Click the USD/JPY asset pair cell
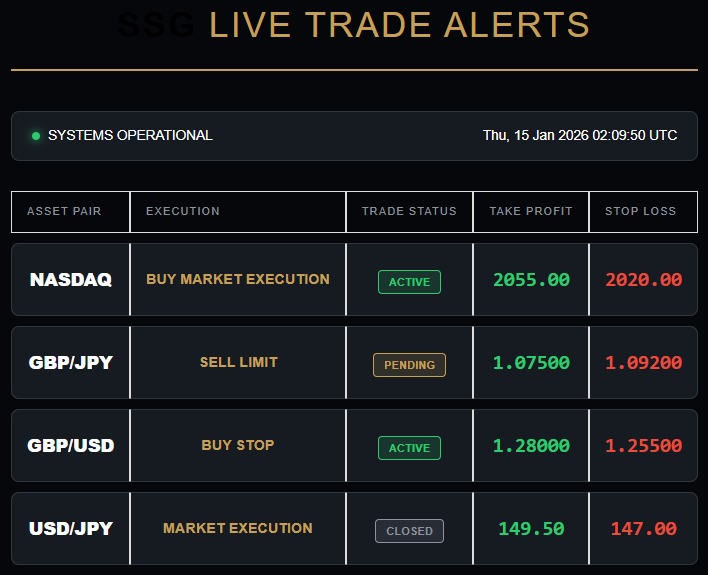Viewport: 708px width, 575px height. click(x=71, y=529)
